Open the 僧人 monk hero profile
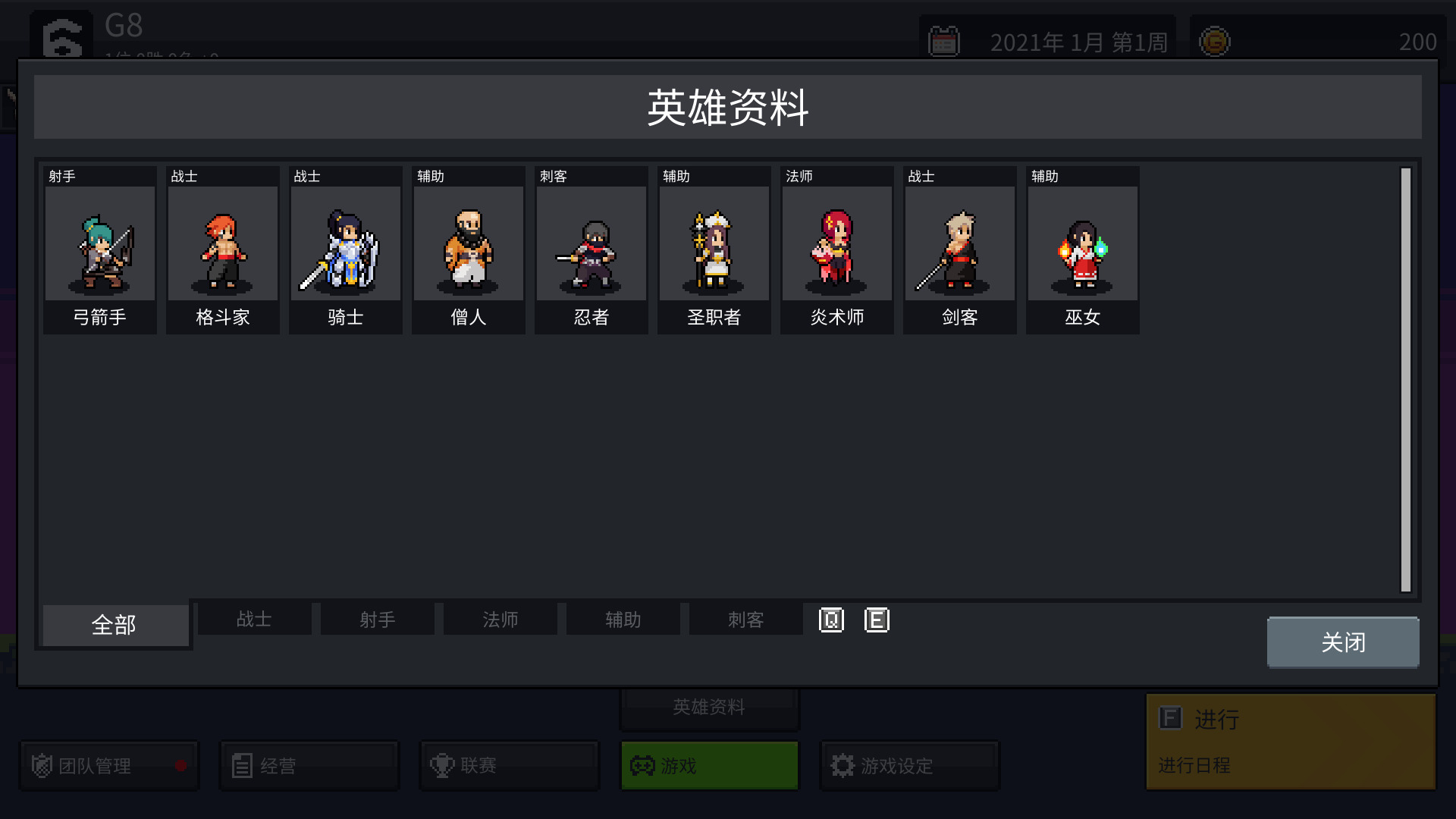The height and width of the screenshot is (819, 1456). 469,250
